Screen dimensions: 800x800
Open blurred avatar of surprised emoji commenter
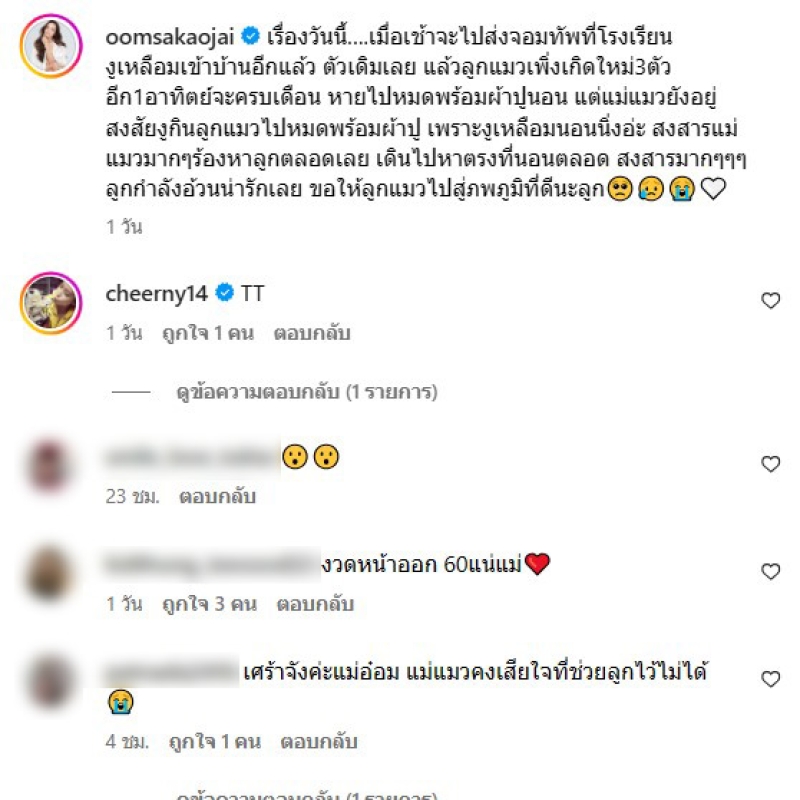(x=48, y=466)
